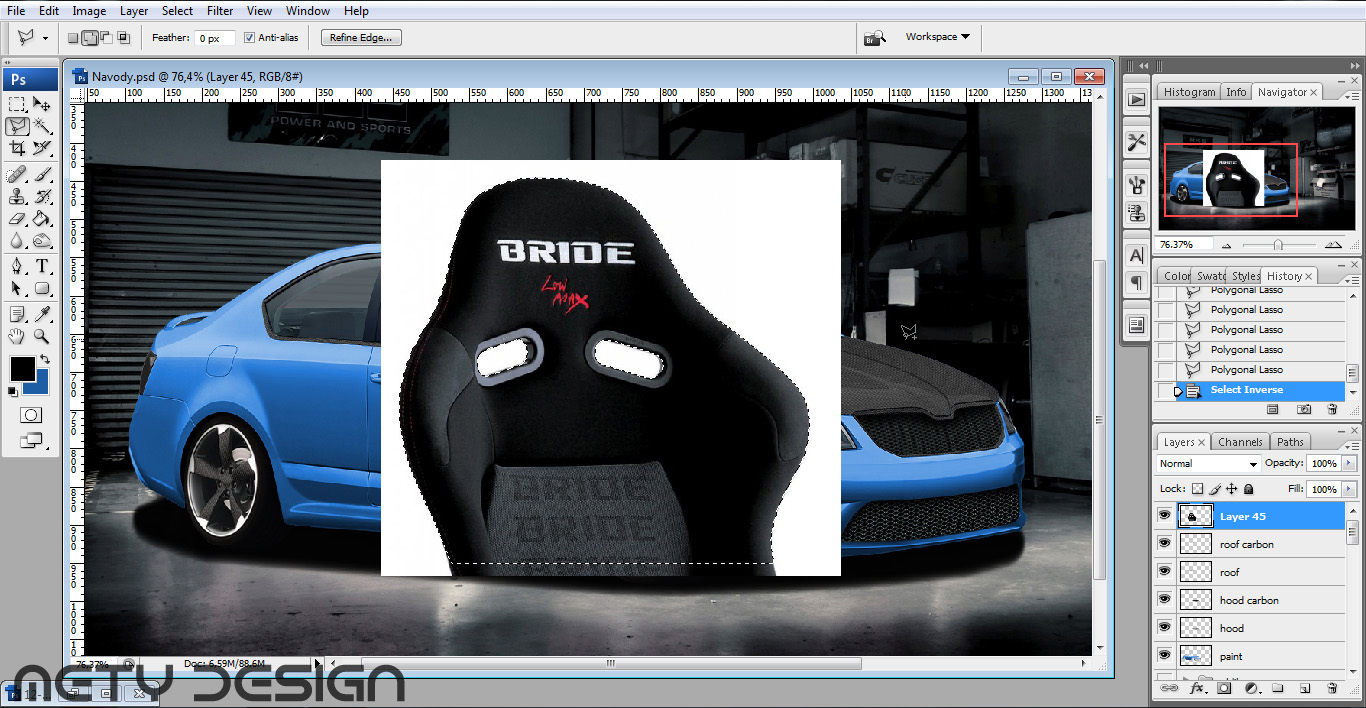This screenshot has height=708, width=1366.
Task: Select the Healing Brush tool
Action: (x=17, y=174)
